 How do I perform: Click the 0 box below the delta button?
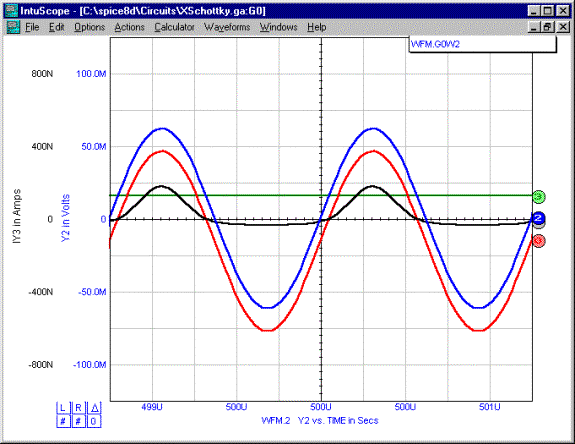coord(94,421)
